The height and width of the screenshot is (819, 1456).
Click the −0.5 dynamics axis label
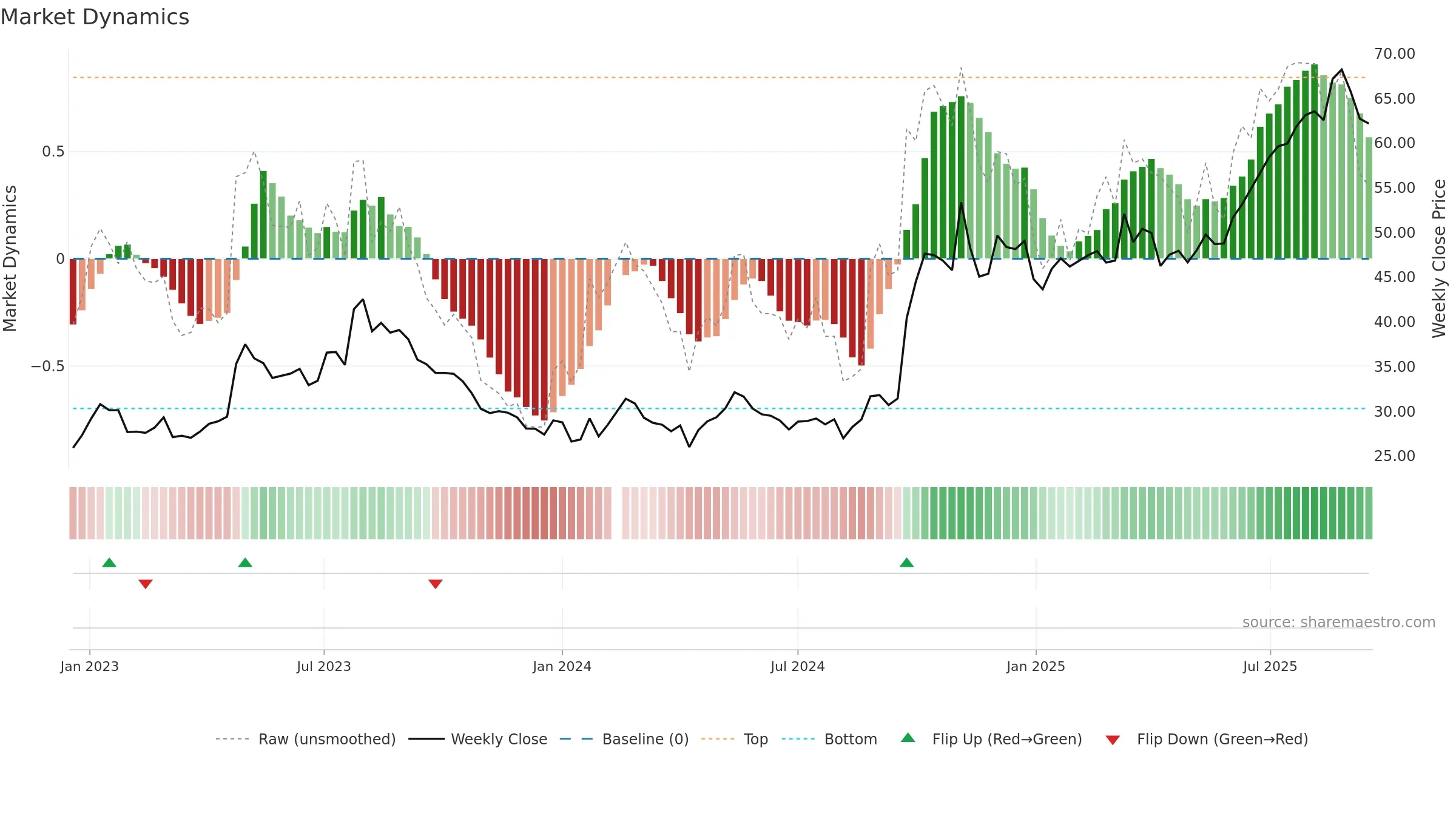48,366
